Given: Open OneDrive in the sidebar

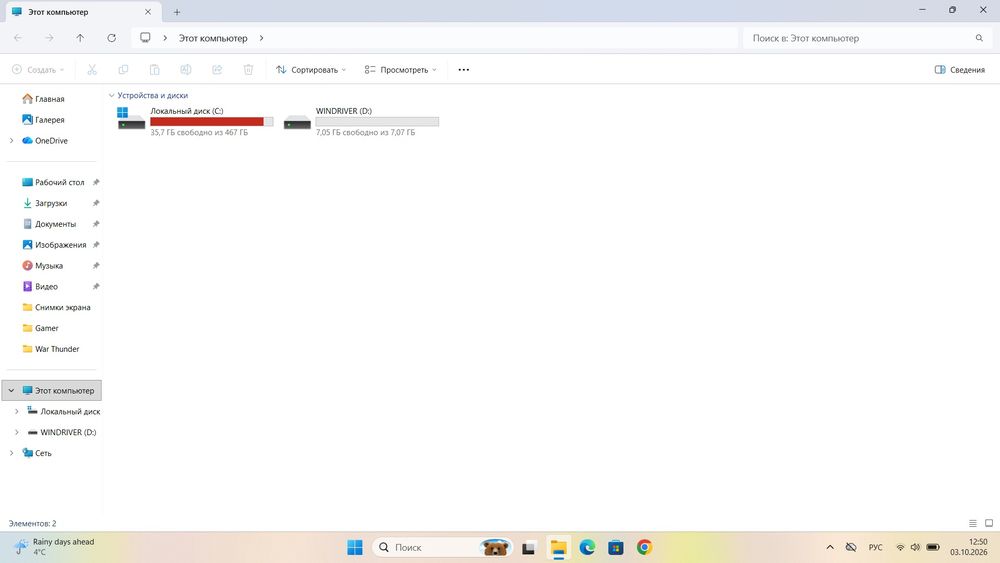Looking at the screenshot, I should [x=51, y=141].
